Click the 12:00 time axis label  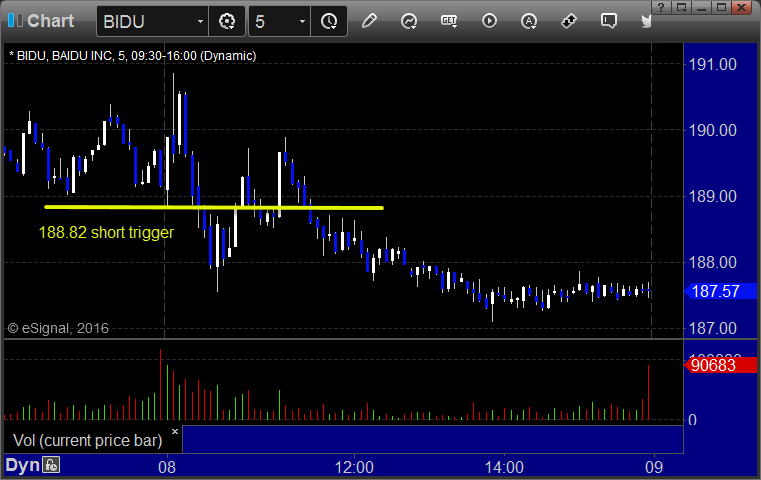pos(354,467)
